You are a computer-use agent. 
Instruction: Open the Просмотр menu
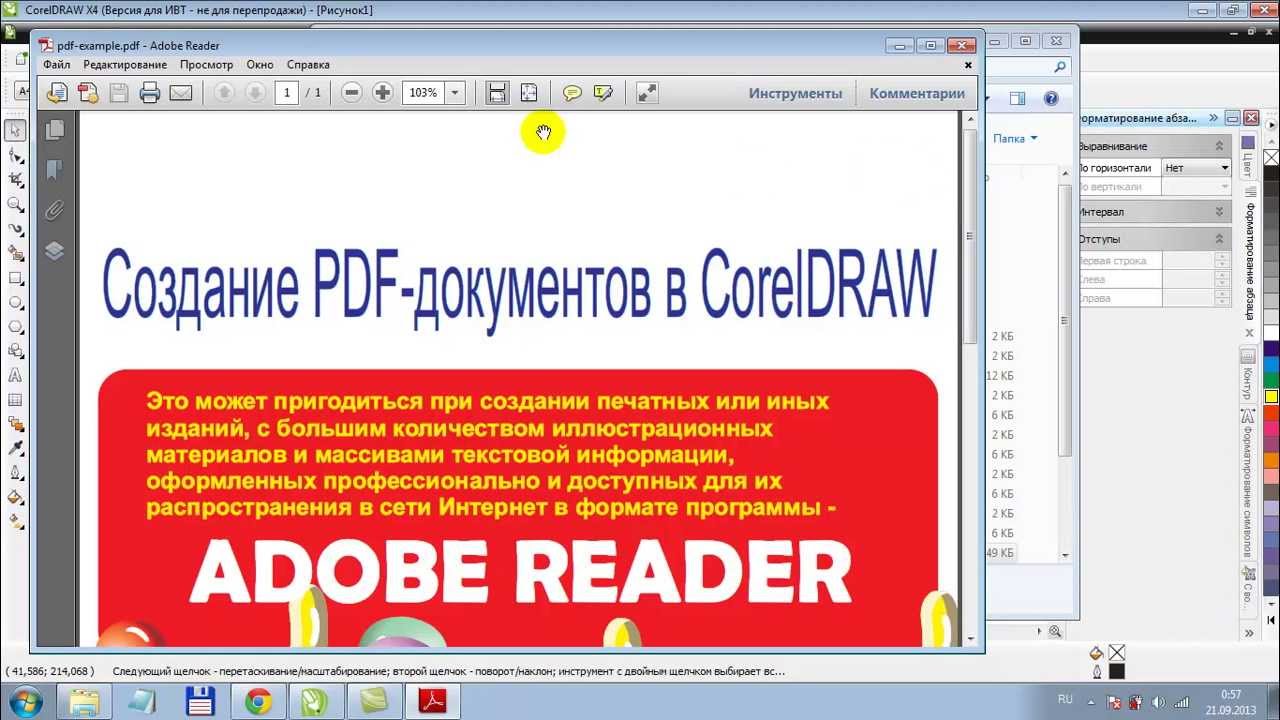click(x=206, y=64)
